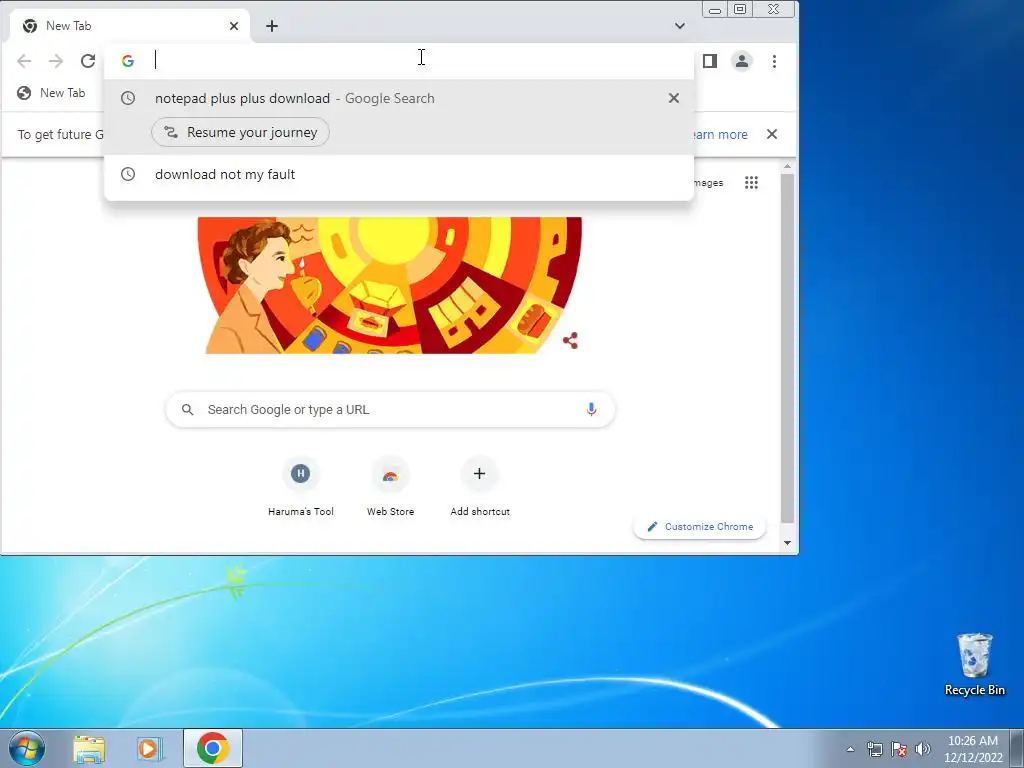The width and height of the screenshot is (1024, 768).
Task: Click the Images link
Action: pos(709,183)
